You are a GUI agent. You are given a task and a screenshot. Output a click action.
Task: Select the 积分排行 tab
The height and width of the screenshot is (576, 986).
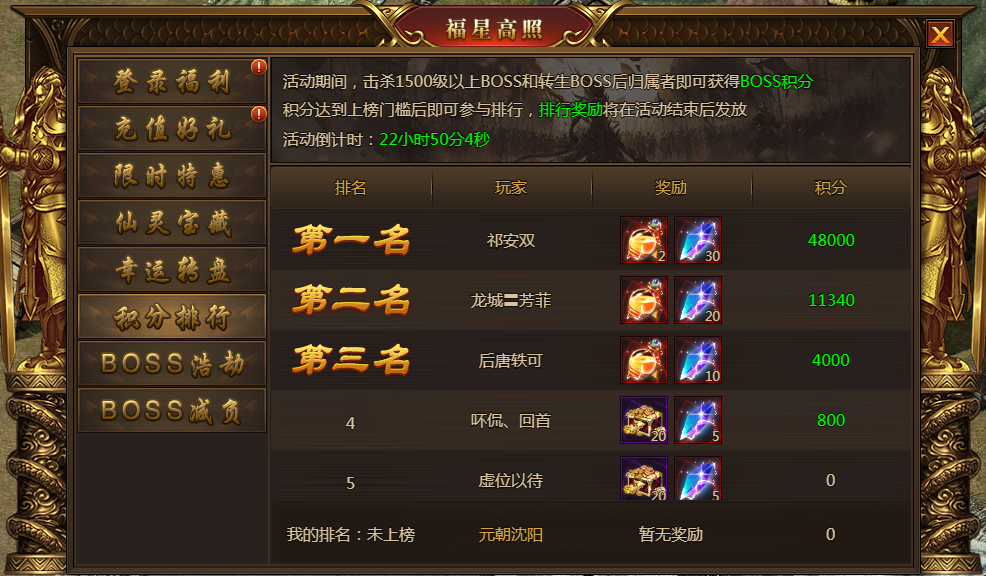pos(172,316)
